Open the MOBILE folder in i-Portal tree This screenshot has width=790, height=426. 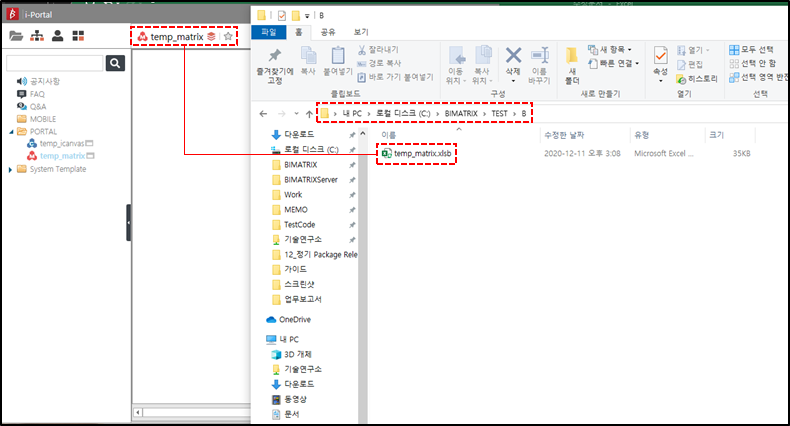(43, 119)
